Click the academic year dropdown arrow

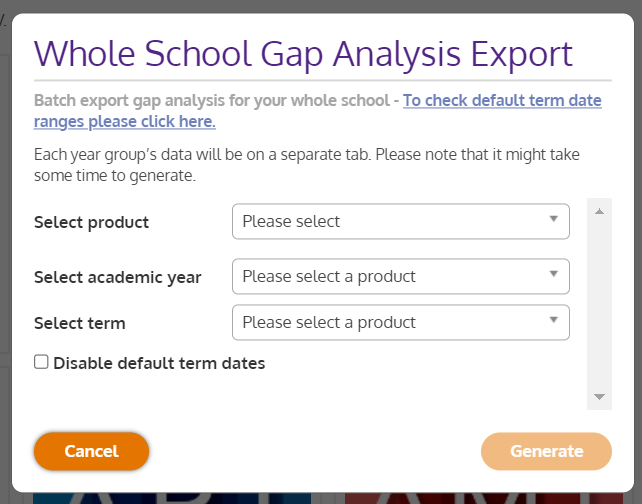553,275
